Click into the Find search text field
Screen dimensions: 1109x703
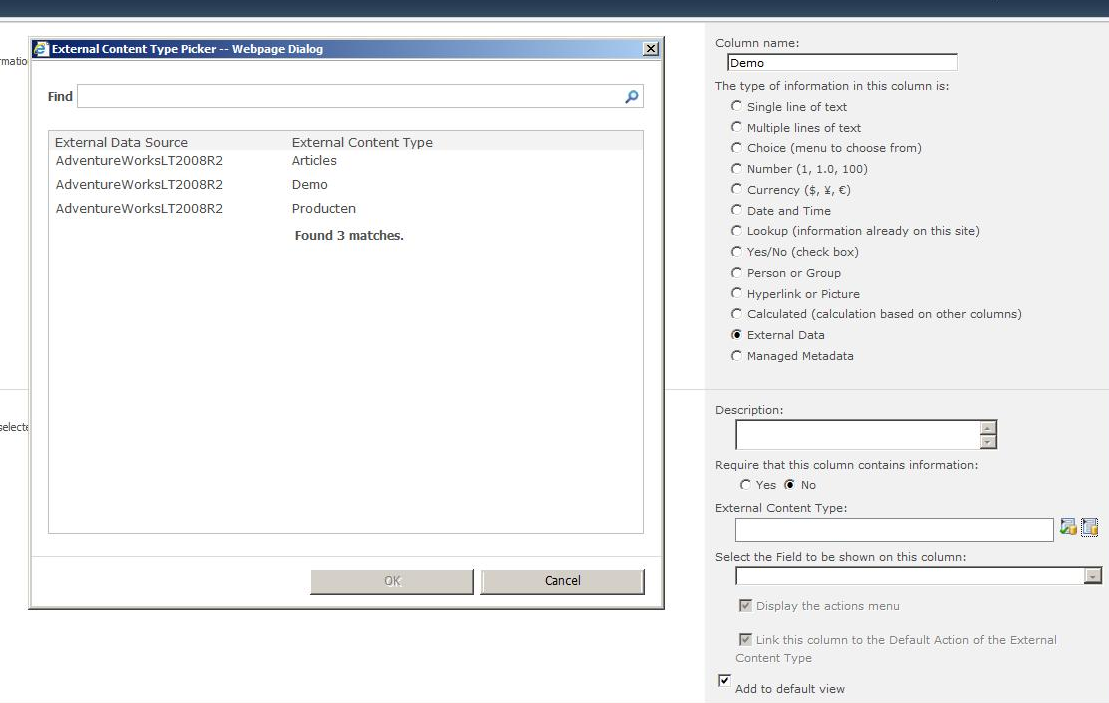[x=350, y=97]
